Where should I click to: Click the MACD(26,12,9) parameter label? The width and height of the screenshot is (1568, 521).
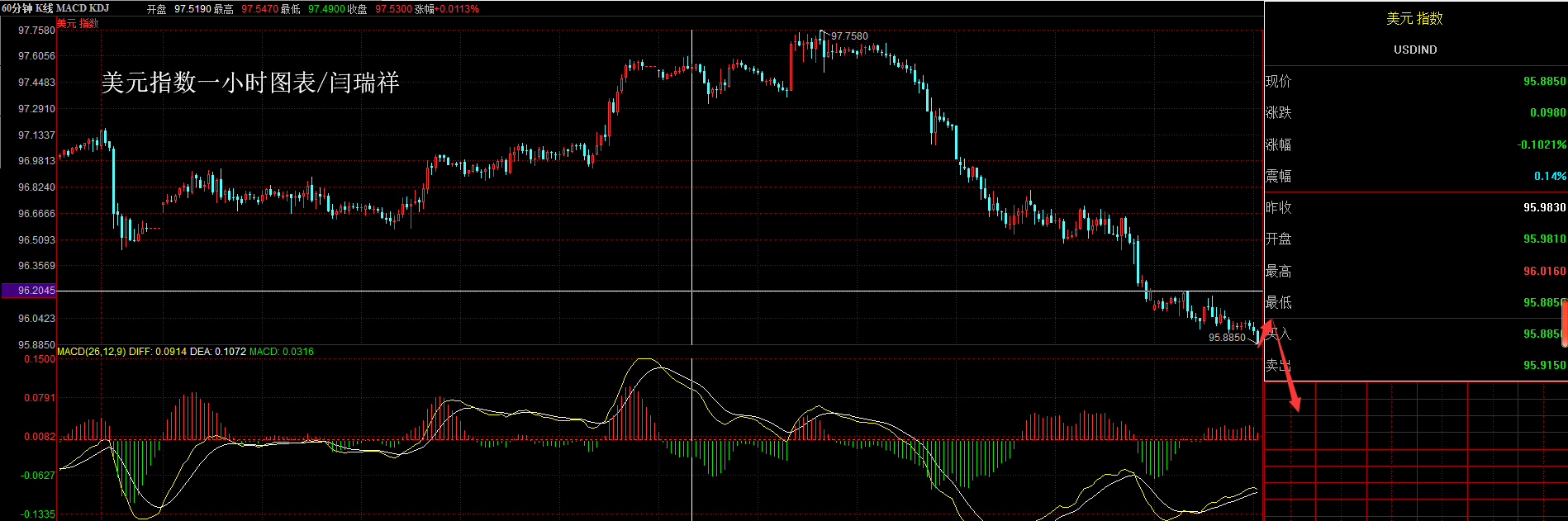(92, 352)
